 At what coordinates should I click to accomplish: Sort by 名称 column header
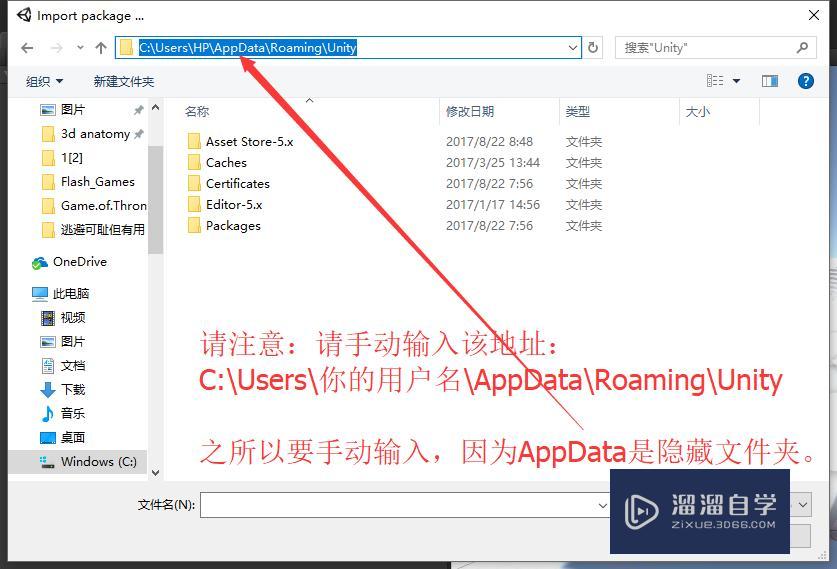(x=196, y=112)
